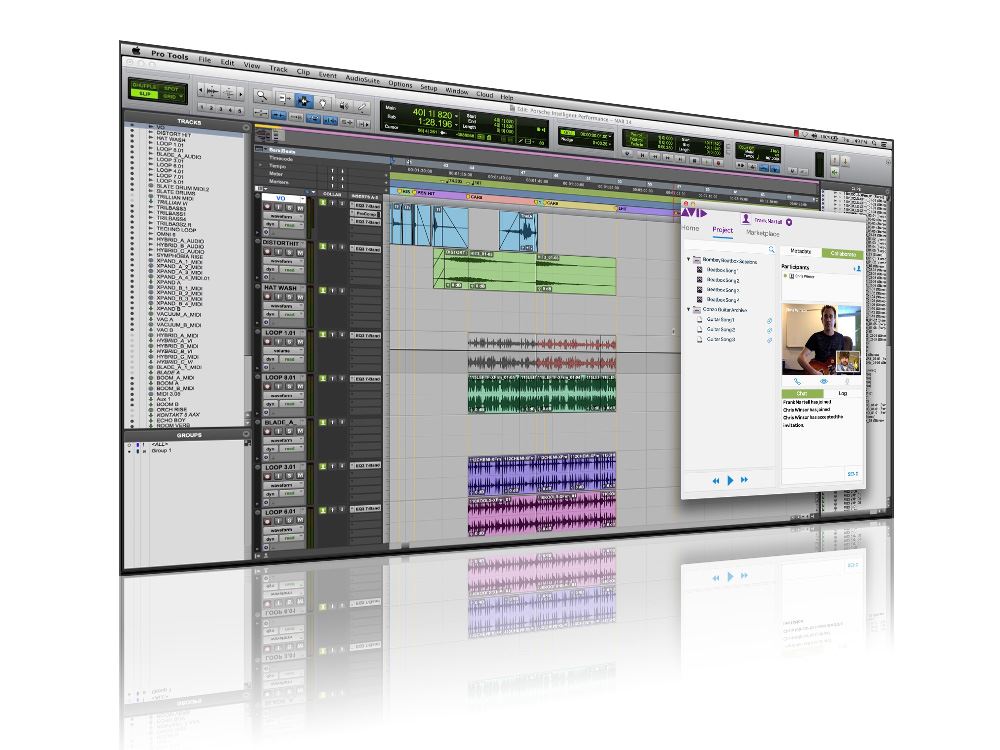Open the VO track name dropdown arrow
The image size is (1000, 750).
click(x=302, y=200)
